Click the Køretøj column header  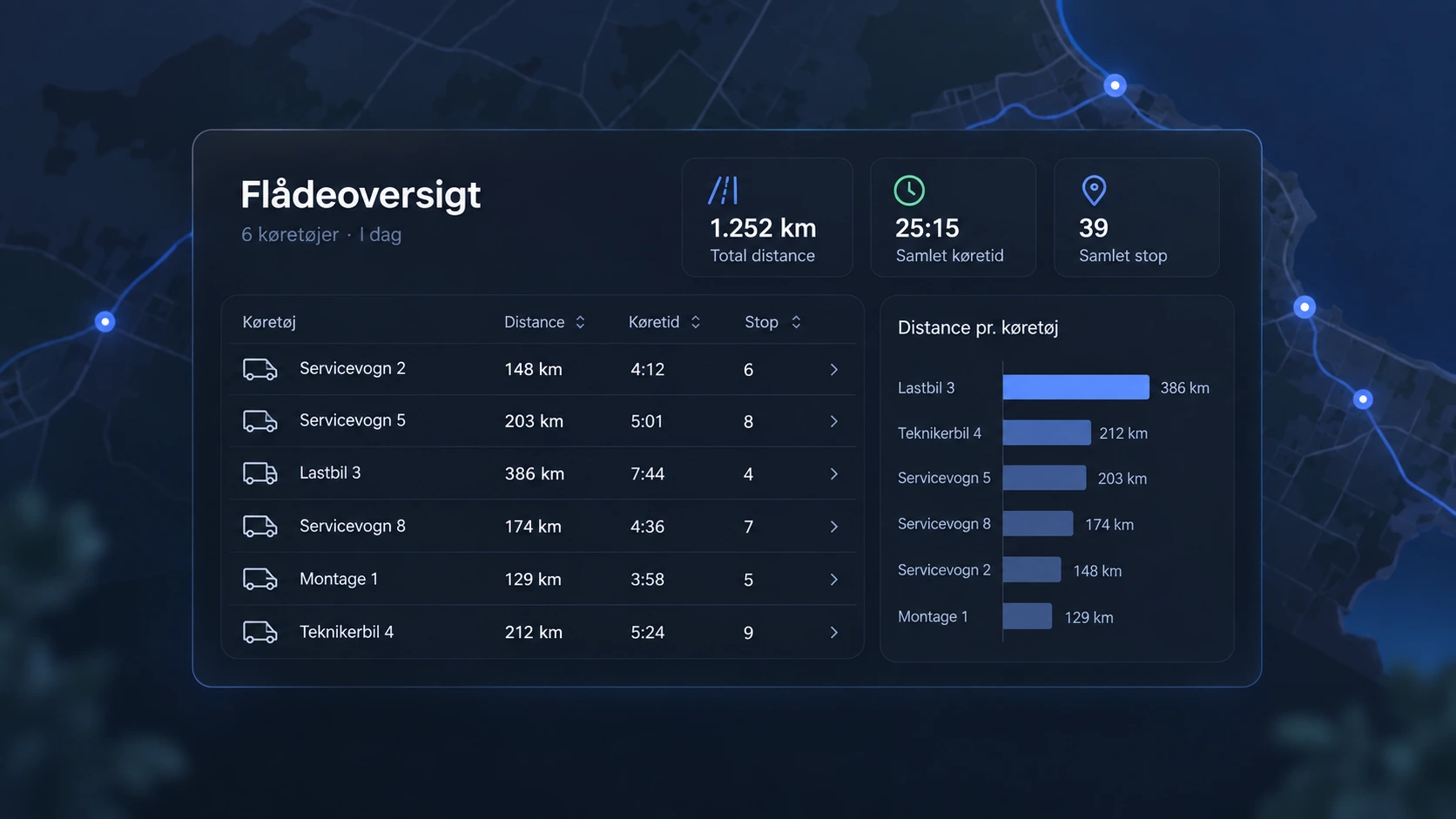coord(269,322)
